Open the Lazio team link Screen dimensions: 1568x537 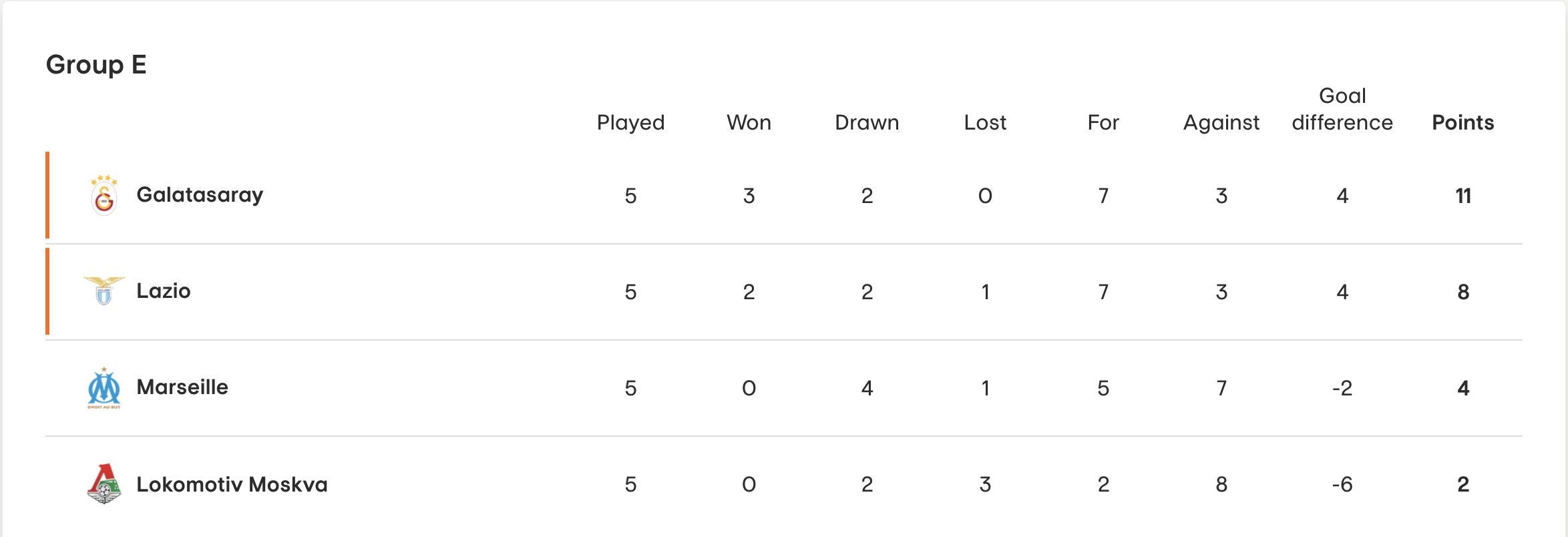click(164, 291)
